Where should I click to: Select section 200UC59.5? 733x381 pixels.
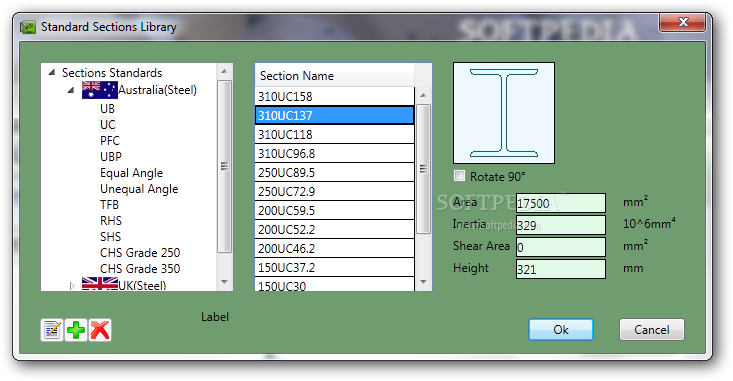(335, 210)
